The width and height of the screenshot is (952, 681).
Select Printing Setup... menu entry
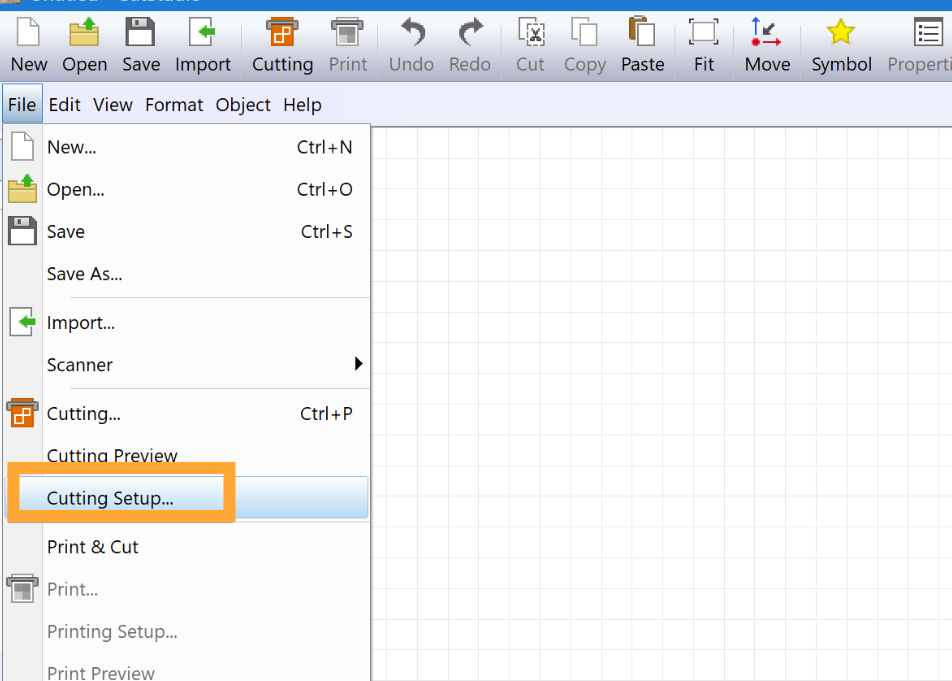tap(186, 632)
